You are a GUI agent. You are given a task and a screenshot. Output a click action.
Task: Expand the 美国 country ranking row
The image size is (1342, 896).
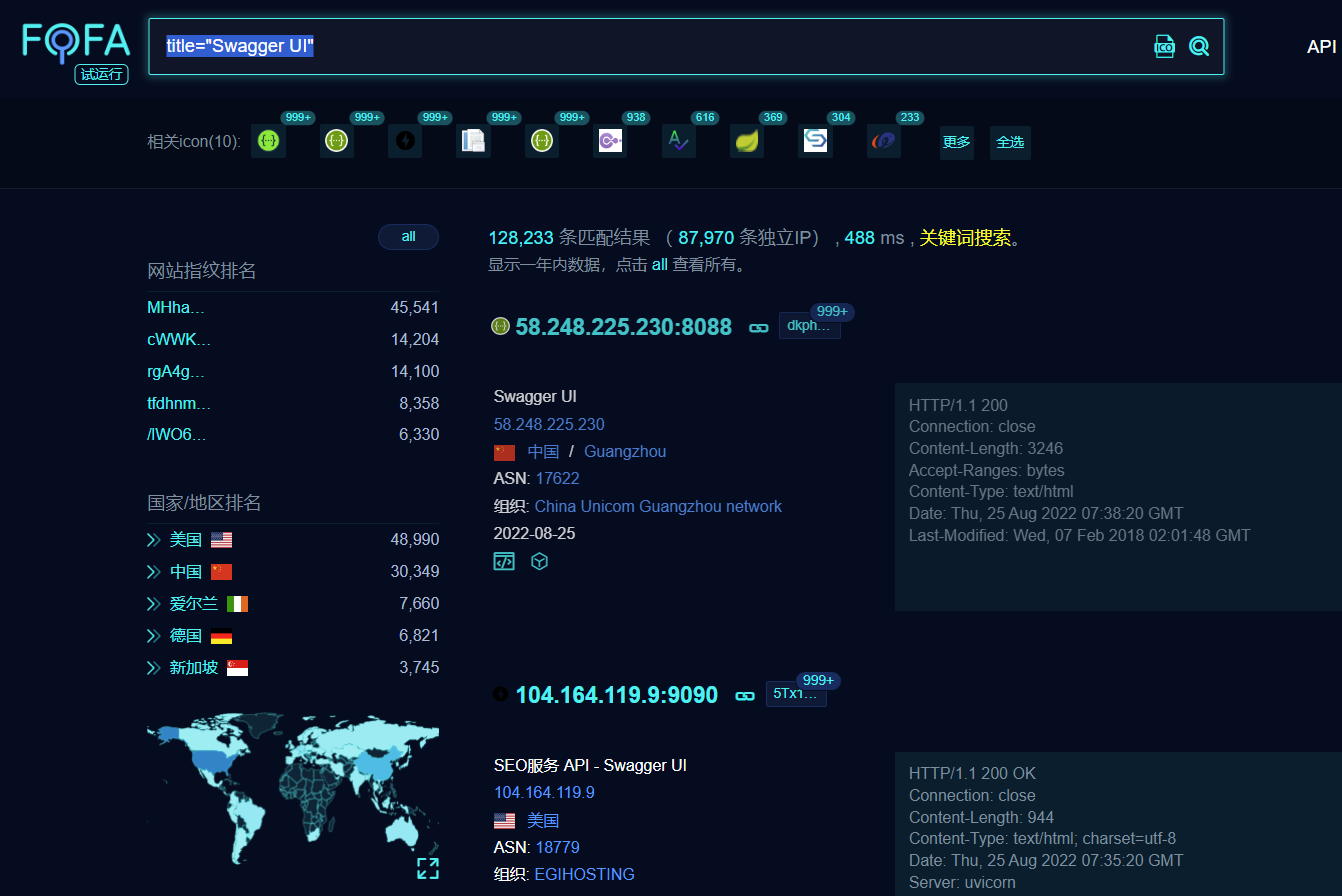click(153, 540)
